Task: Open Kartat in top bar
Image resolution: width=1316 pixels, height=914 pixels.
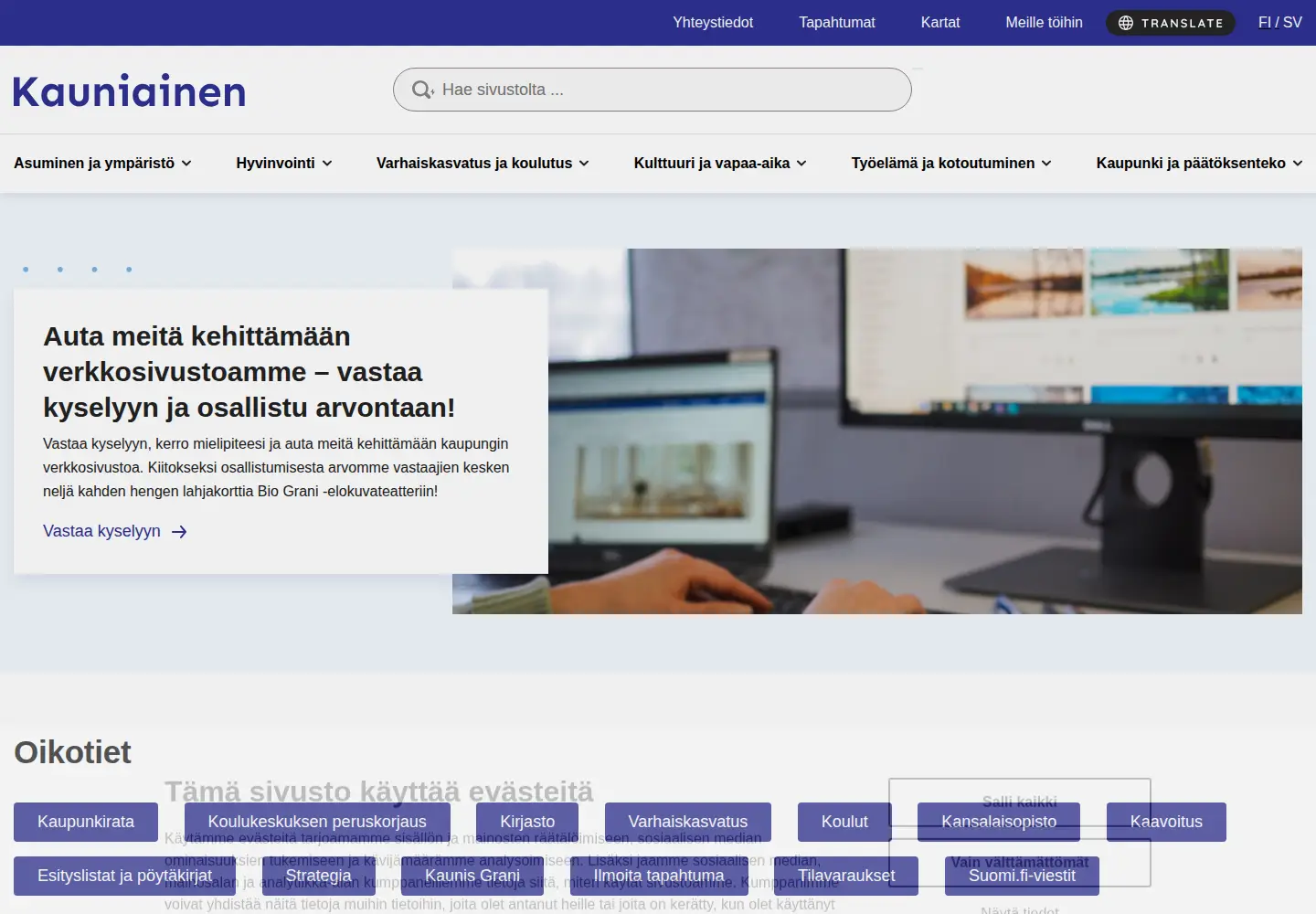Action: click(940, 23)
